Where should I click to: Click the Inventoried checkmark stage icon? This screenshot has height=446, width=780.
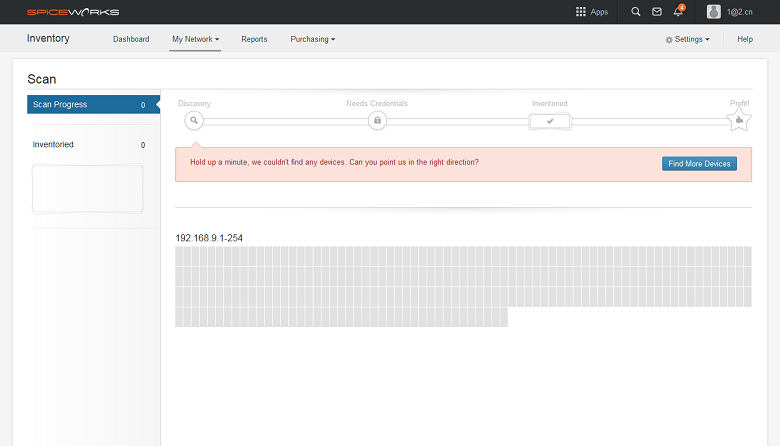tap(550, 121)
